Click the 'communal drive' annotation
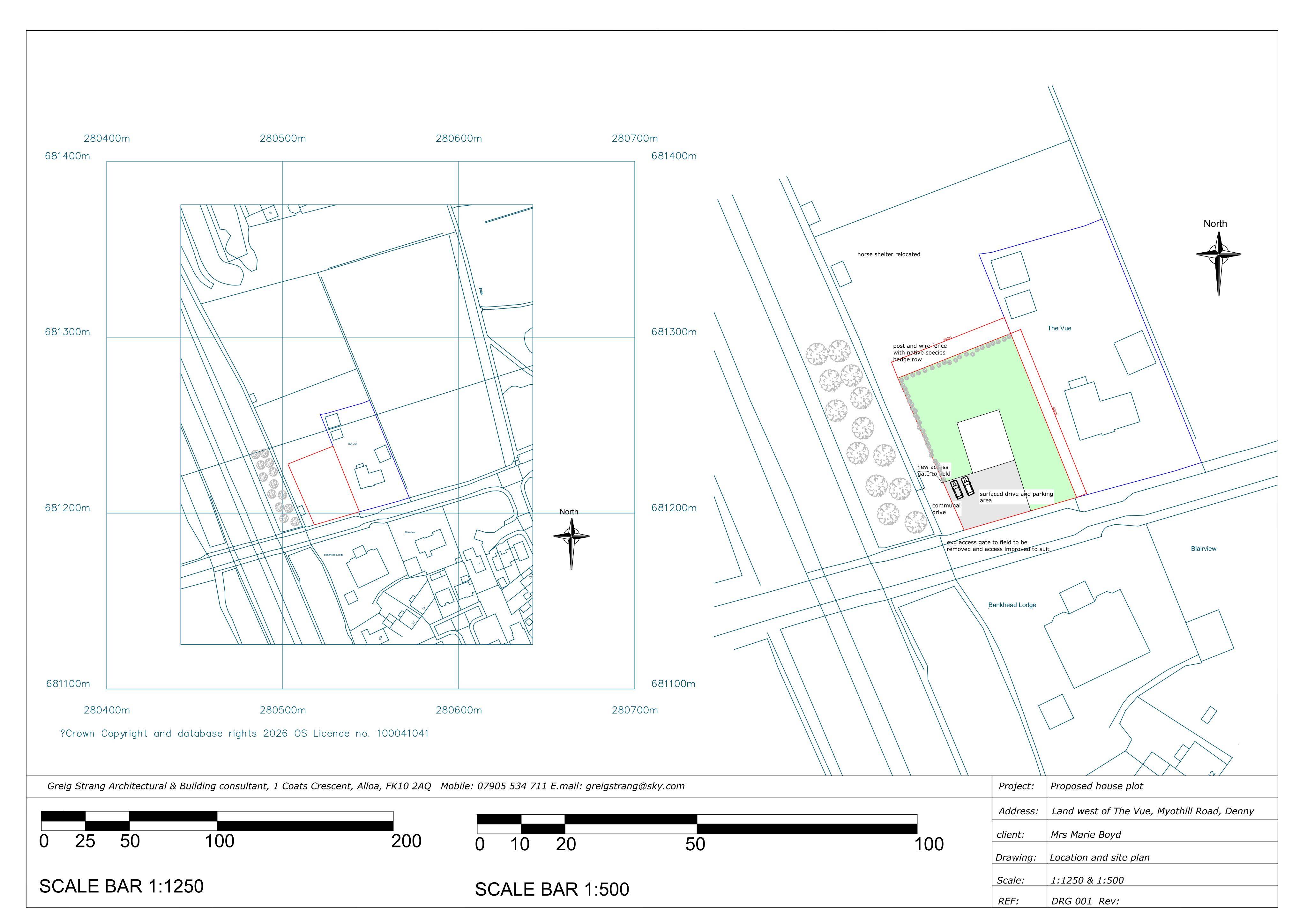Image resolution: width=1307 pixels, height=924 pixels. coord(946,509)
